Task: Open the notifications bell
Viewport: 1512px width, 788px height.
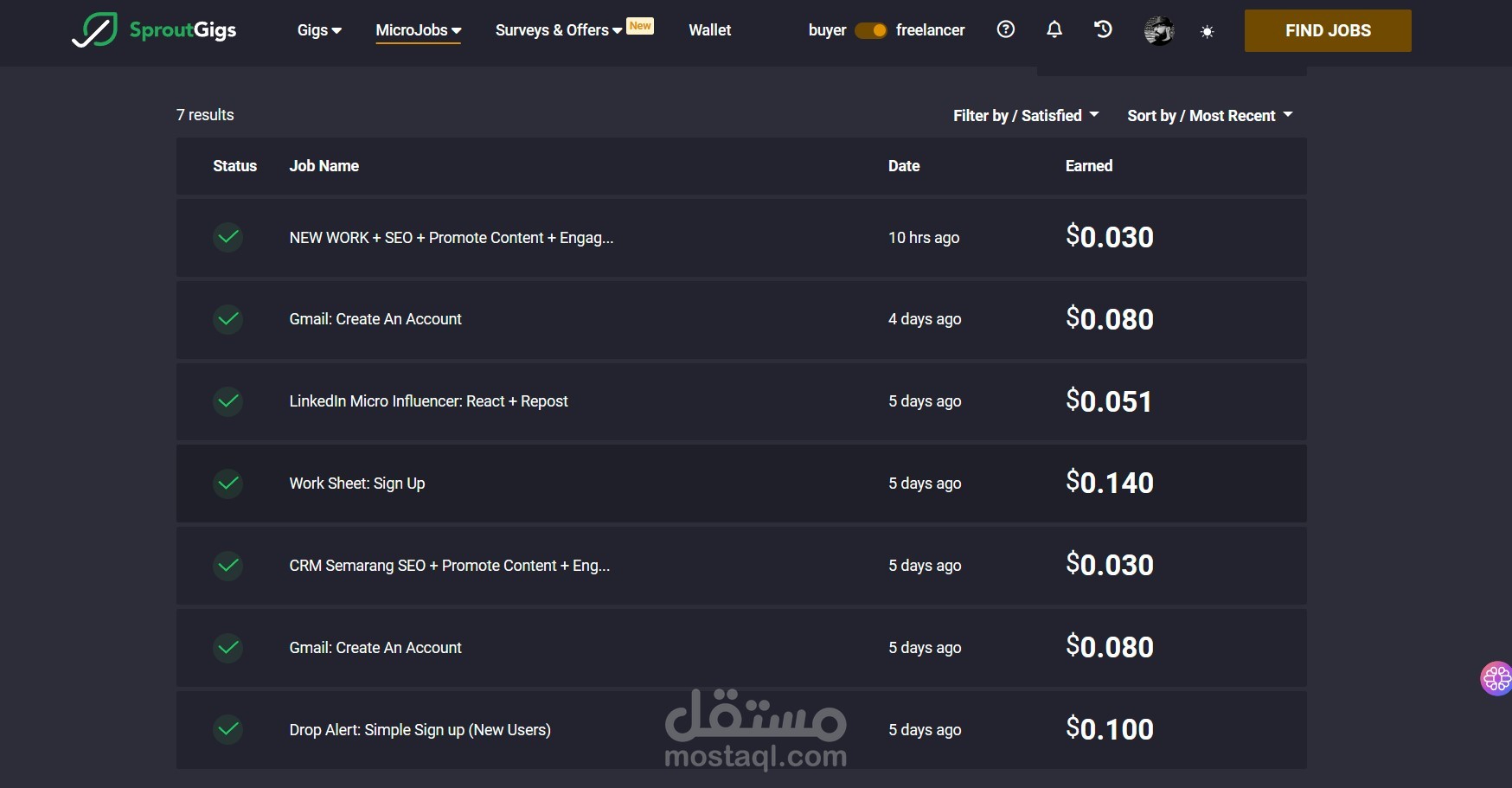Action: 1054,29
